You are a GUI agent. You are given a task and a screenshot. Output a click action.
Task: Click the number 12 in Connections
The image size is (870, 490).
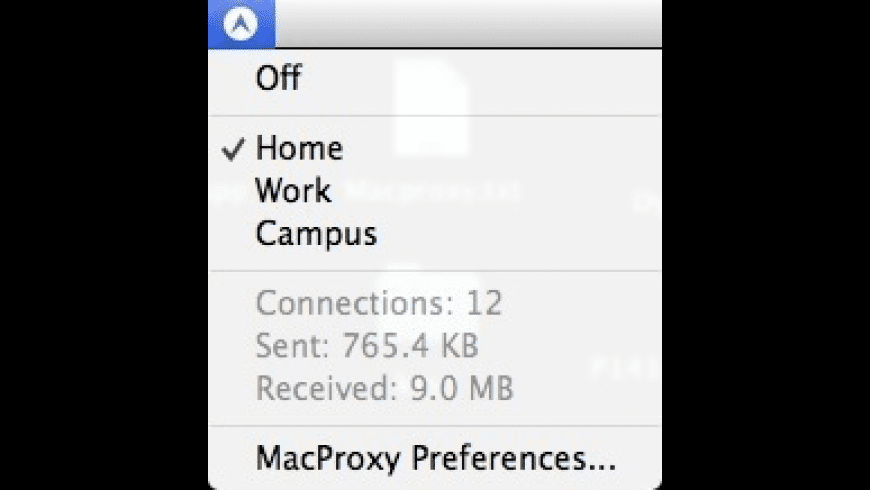[x=484, y=302]
